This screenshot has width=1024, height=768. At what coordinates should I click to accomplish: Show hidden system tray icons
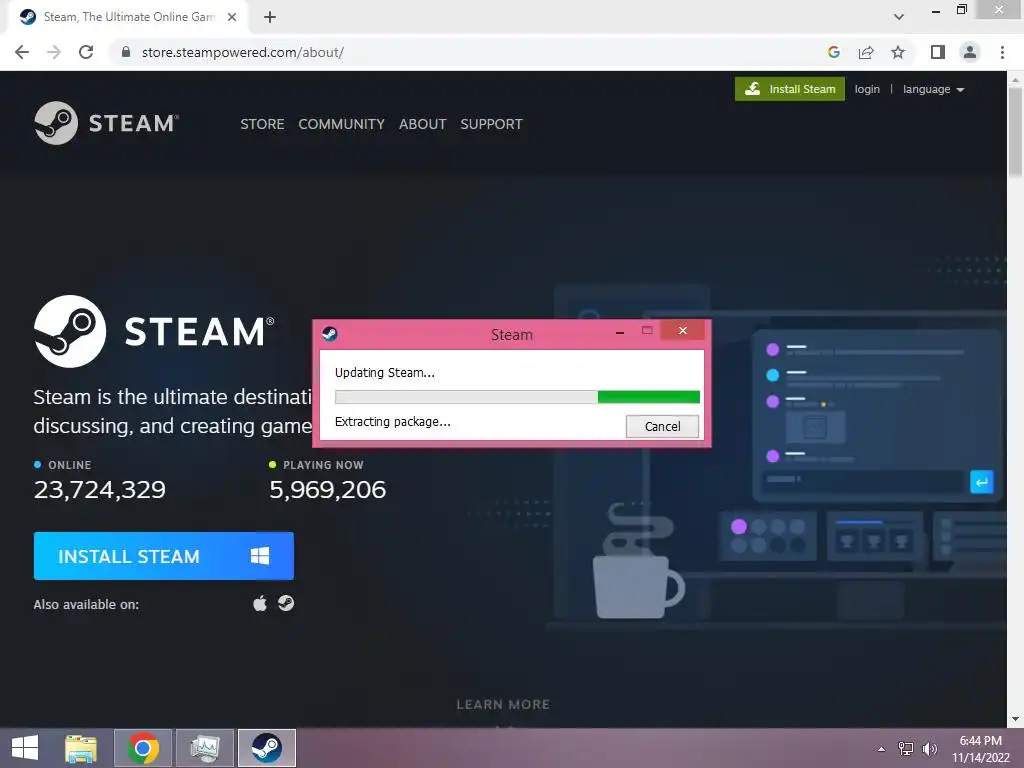(x=881, y=749)
